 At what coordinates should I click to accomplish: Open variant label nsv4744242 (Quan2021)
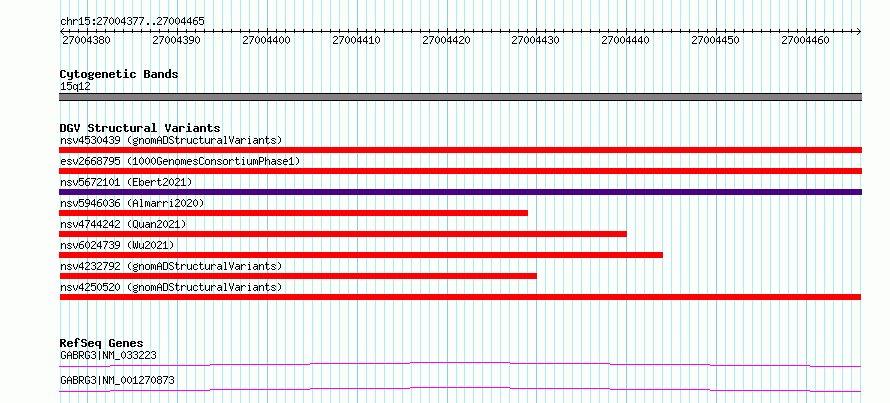coord(123,224)
